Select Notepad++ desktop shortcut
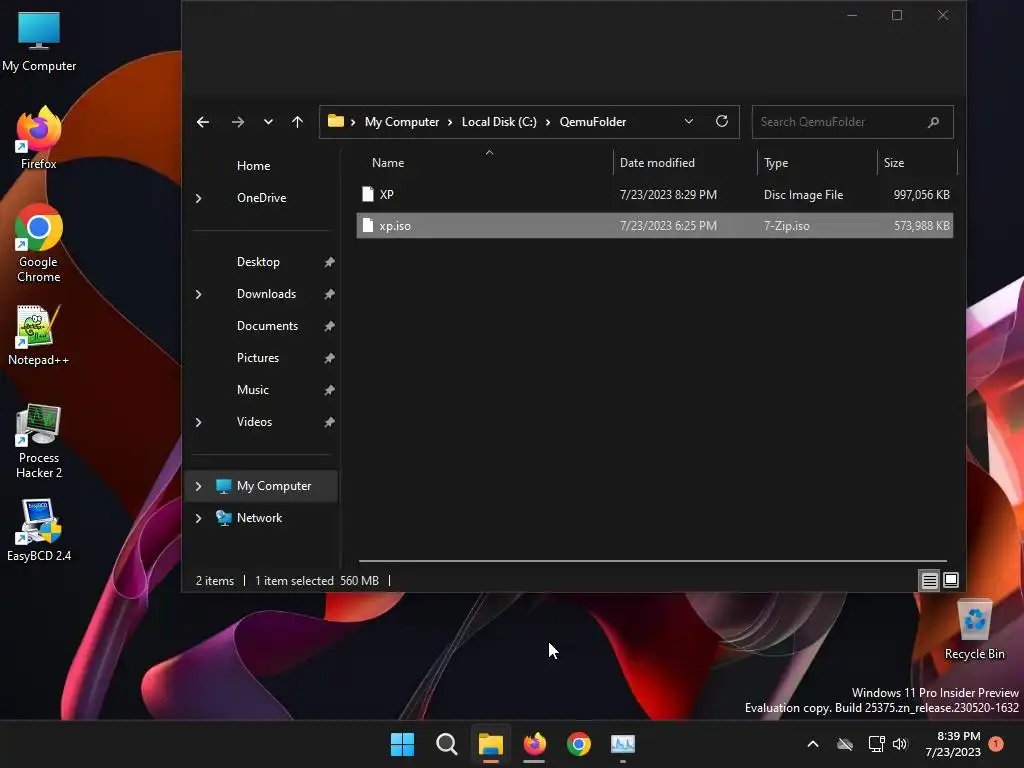 [39, 335]
